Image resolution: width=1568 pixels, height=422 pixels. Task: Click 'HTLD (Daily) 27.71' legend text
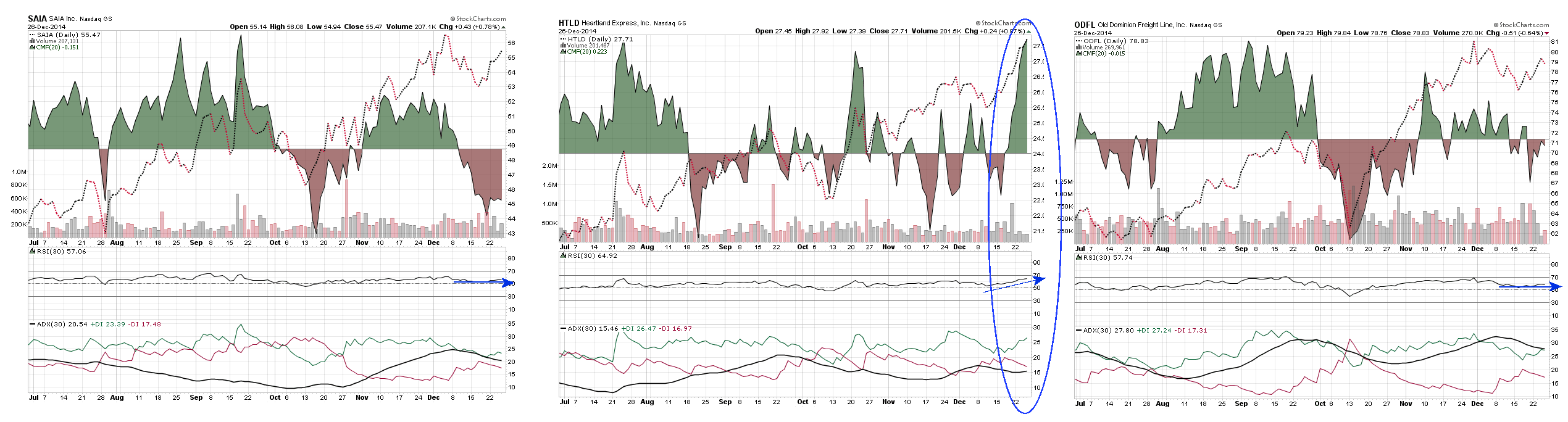click(x=601, y=39)
